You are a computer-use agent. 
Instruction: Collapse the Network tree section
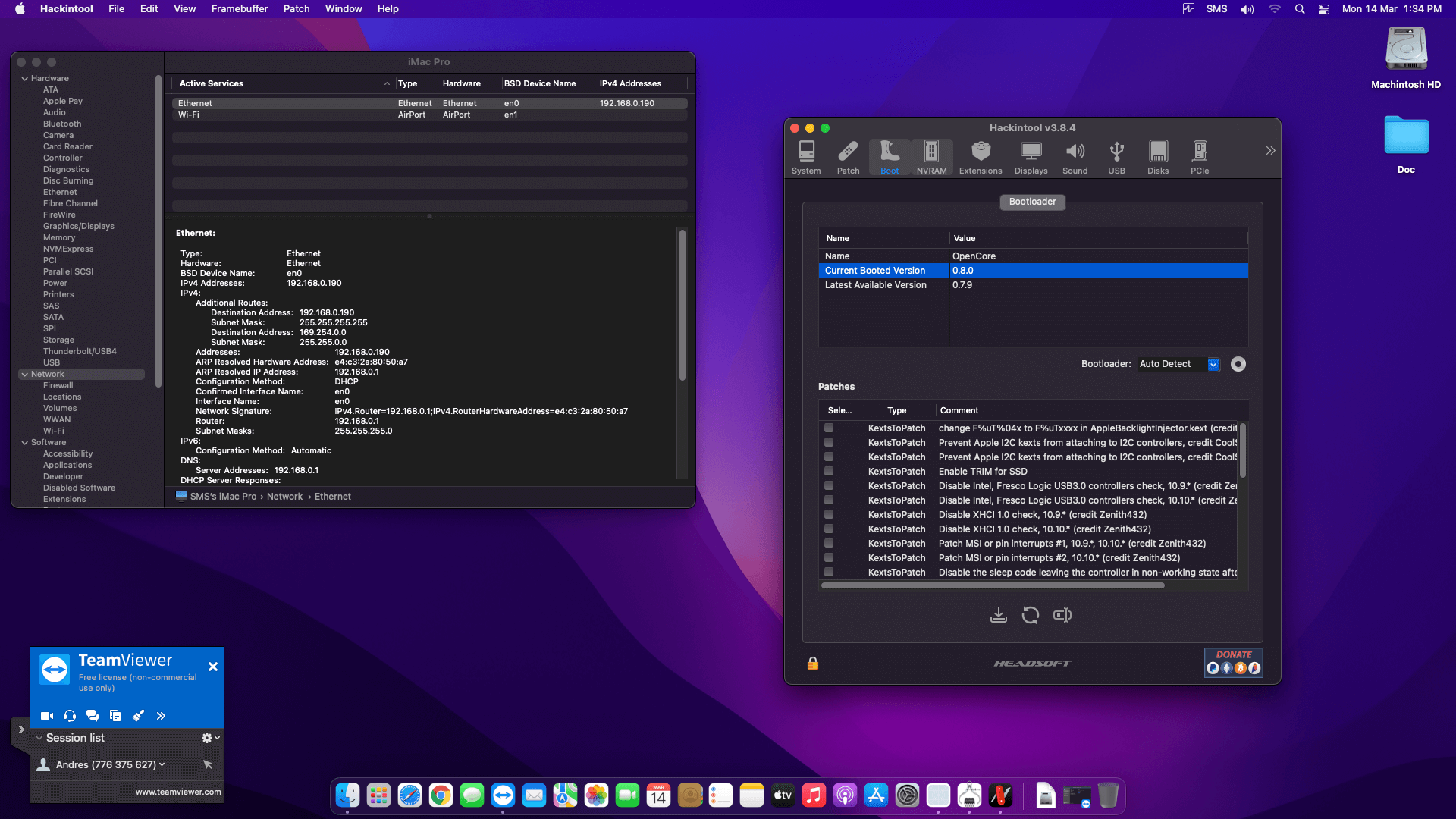[24, 374]
